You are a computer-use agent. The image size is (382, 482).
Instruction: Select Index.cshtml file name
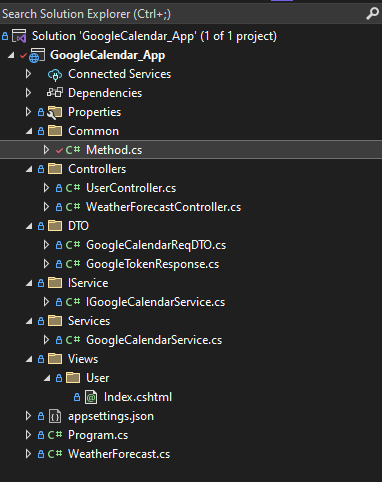[138, 397]
